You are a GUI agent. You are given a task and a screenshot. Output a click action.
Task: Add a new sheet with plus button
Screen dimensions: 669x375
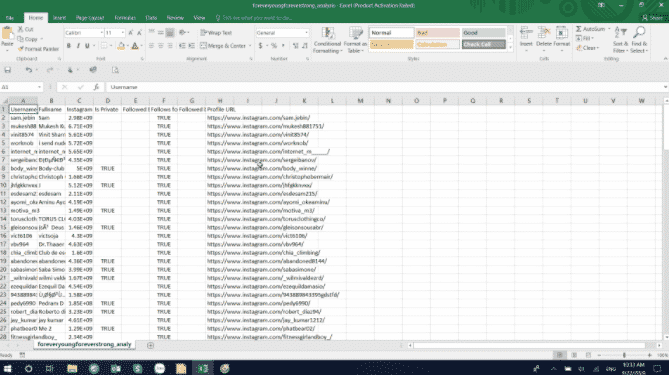click(x=150, y=345)
